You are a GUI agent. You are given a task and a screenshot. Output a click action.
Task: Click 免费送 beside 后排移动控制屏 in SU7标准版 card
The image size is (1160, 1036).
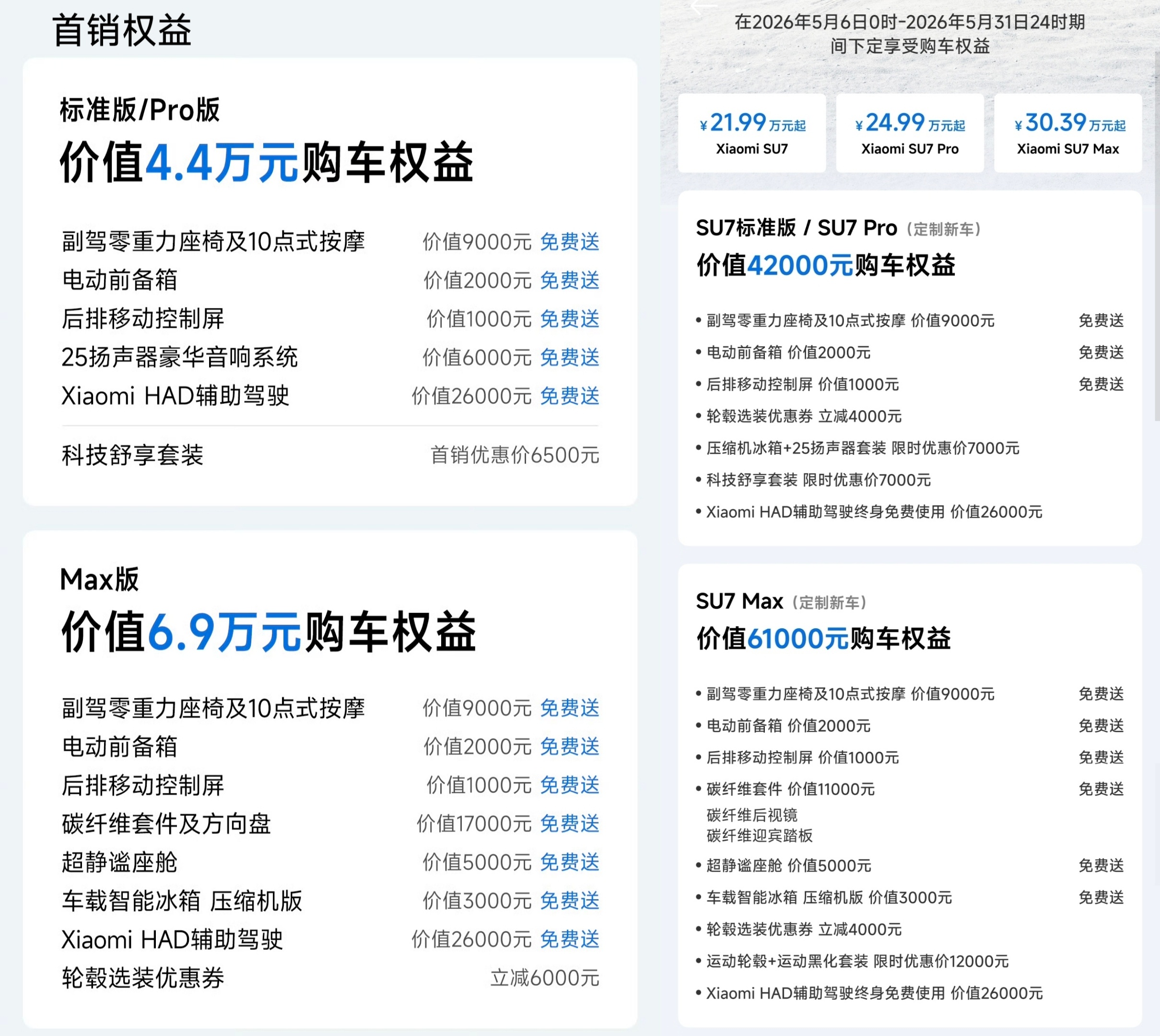(1101, 384)
